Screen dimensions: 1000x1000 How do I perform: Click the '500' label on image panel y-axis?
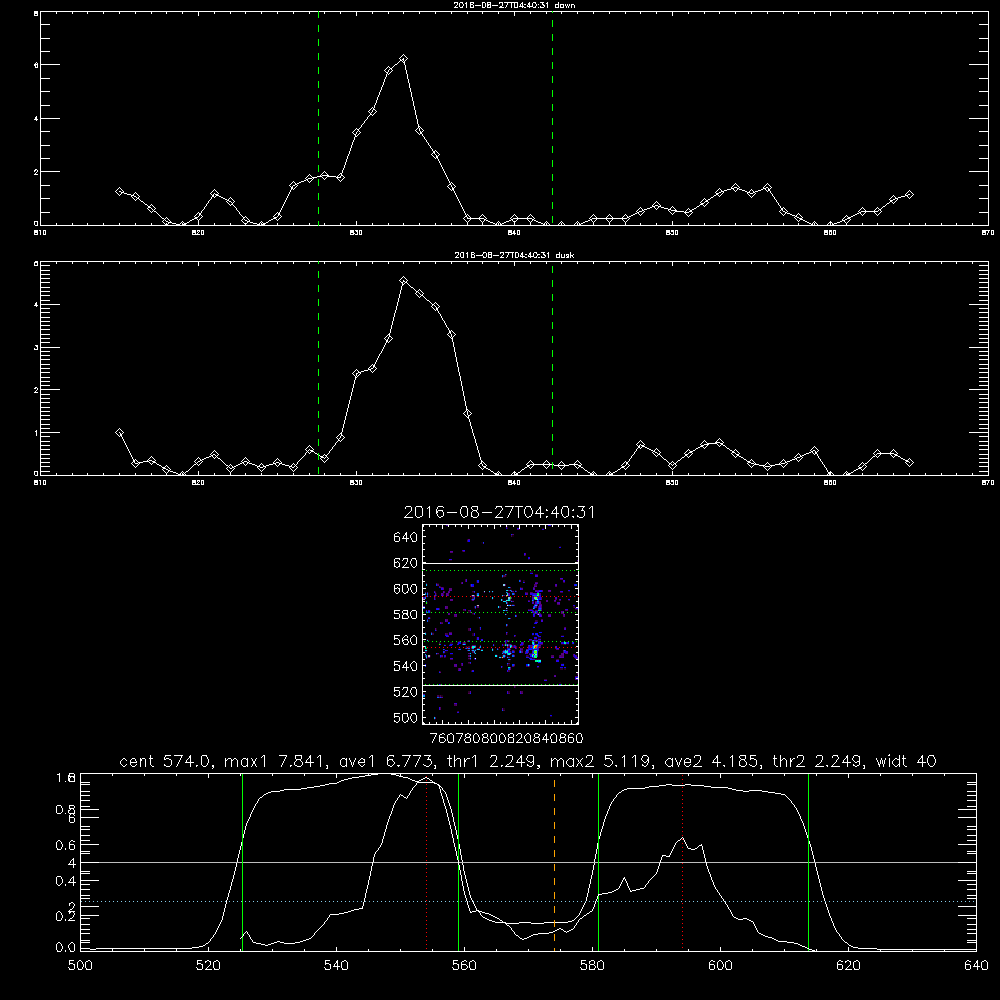pos(406,717)
